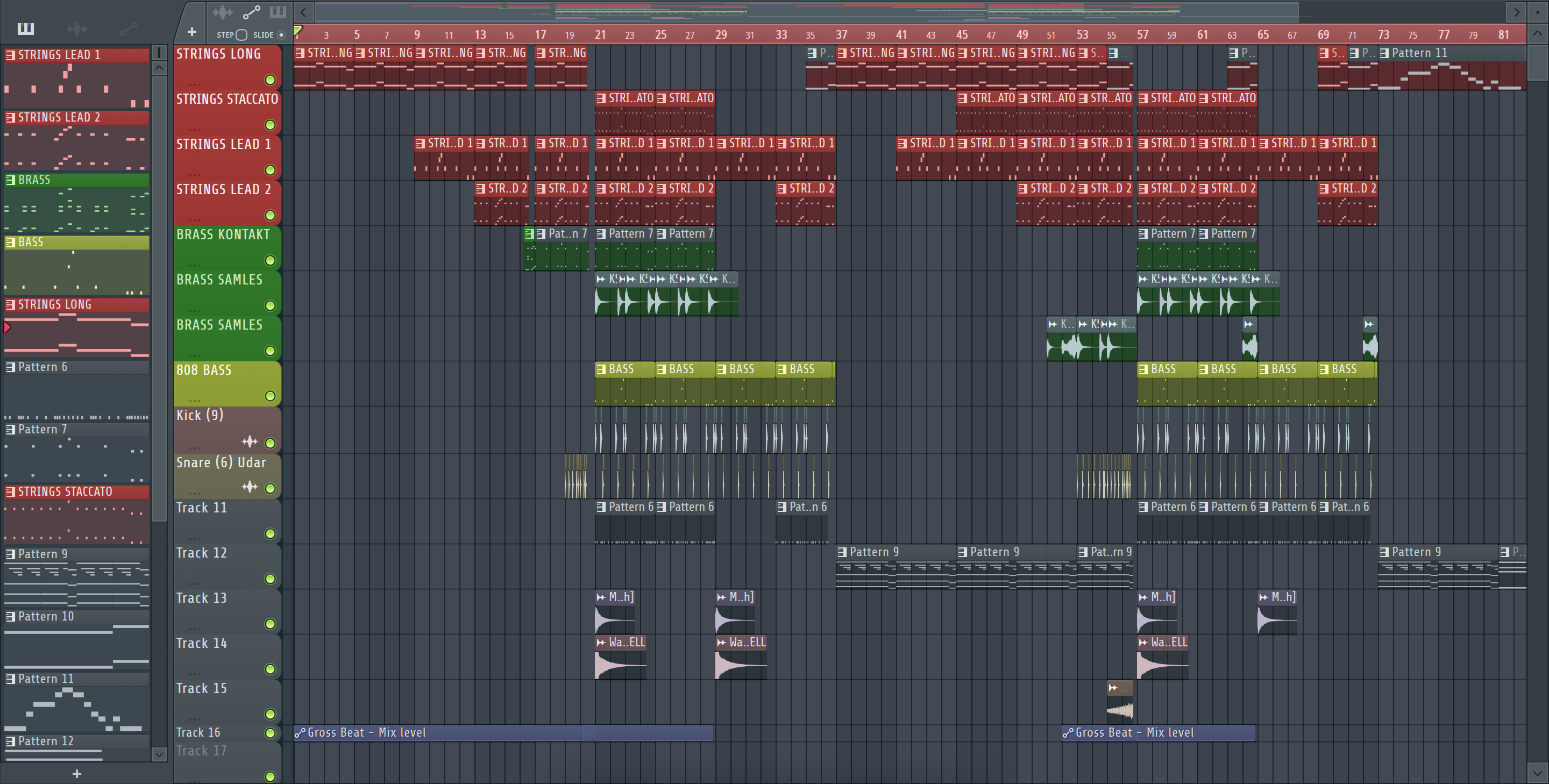
Task: Mute the 808 BASS track
Action: (270, 396)
